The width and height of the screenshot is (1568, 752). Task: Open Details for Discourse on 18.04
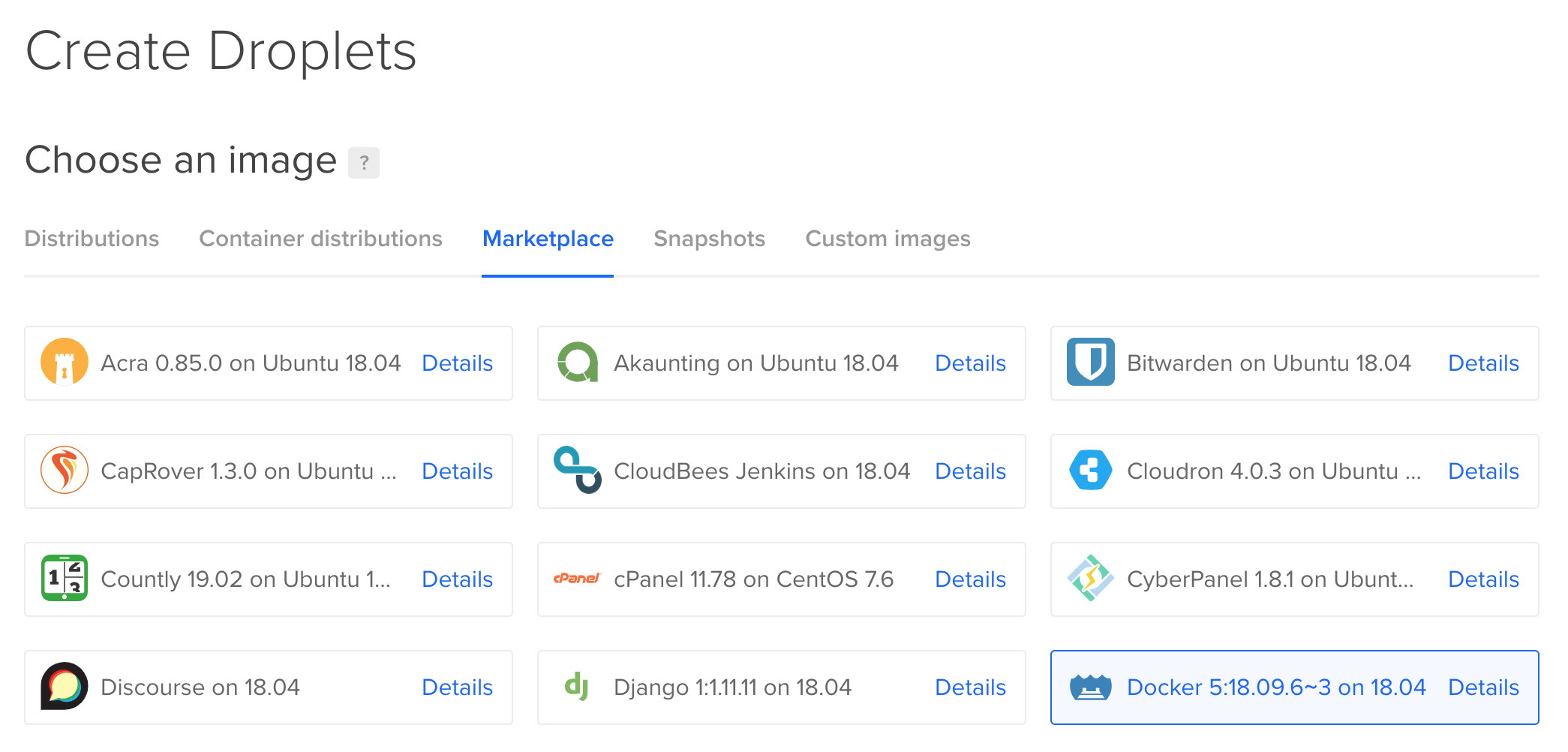tap(457, 687)
